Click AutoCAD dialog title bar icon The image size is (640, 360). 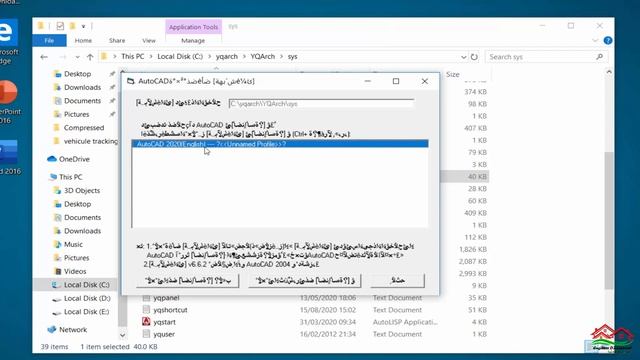(x=130, y=81)
